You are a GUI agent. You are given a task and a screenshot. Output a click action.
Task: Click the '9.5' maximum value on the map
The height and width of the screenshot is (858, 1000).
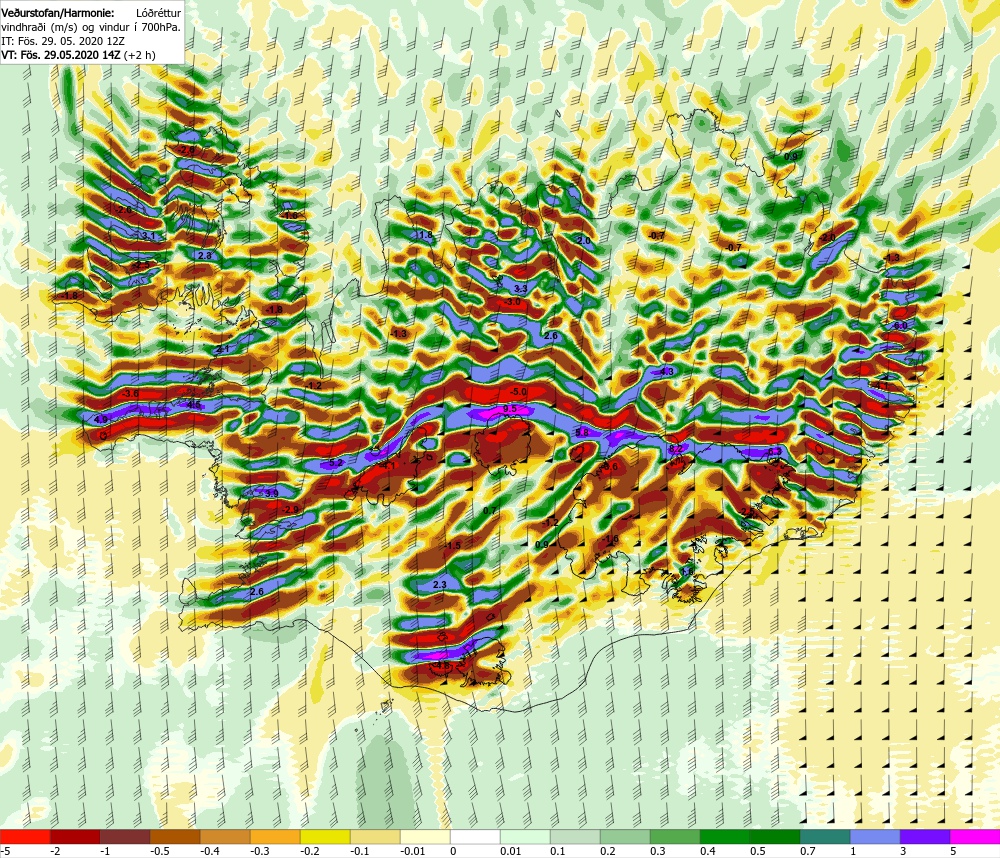click(510, 409)
